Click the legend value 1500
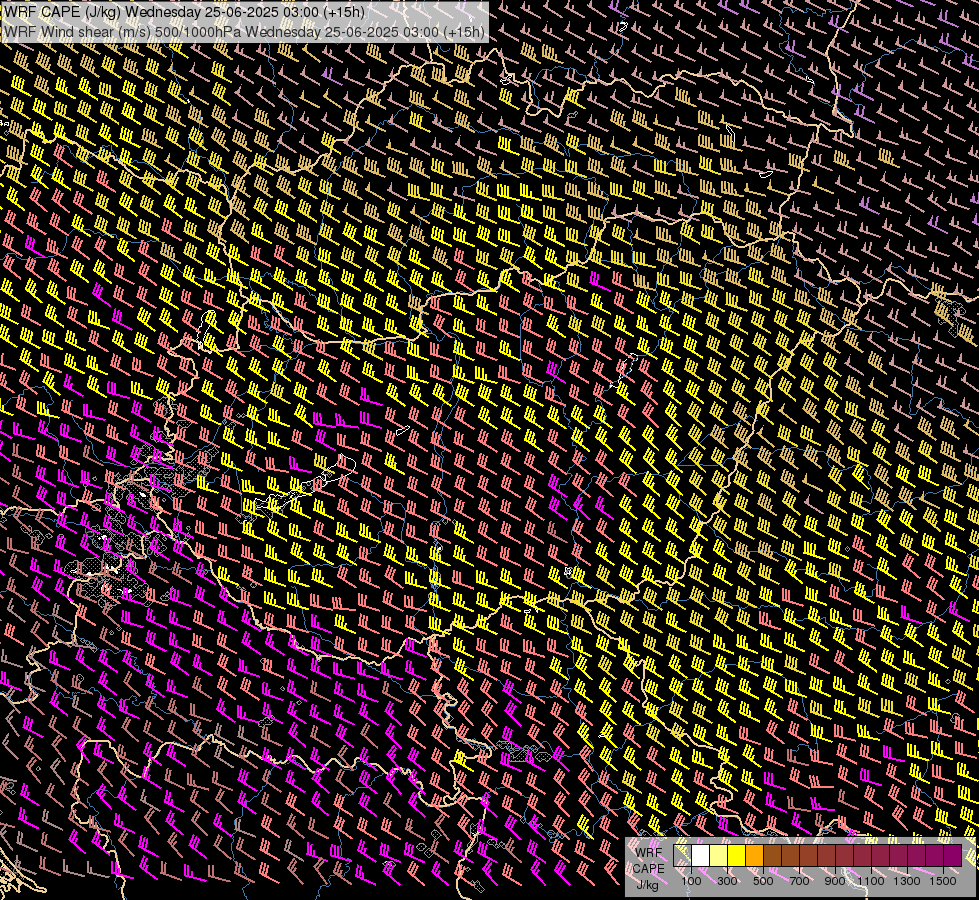This screenshot has width=979, height=900. 943,881
